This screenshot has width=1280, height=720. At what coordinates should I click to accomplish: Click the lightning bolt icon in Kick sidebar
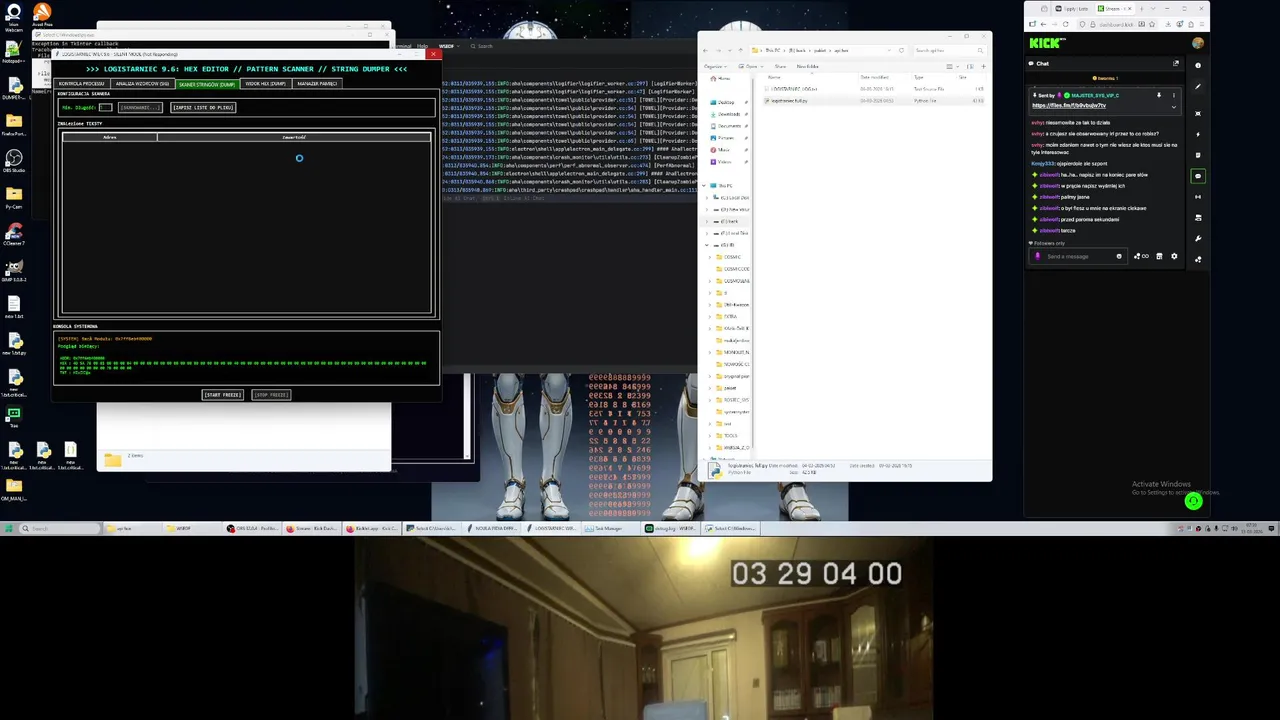[x=1198, y=134]
